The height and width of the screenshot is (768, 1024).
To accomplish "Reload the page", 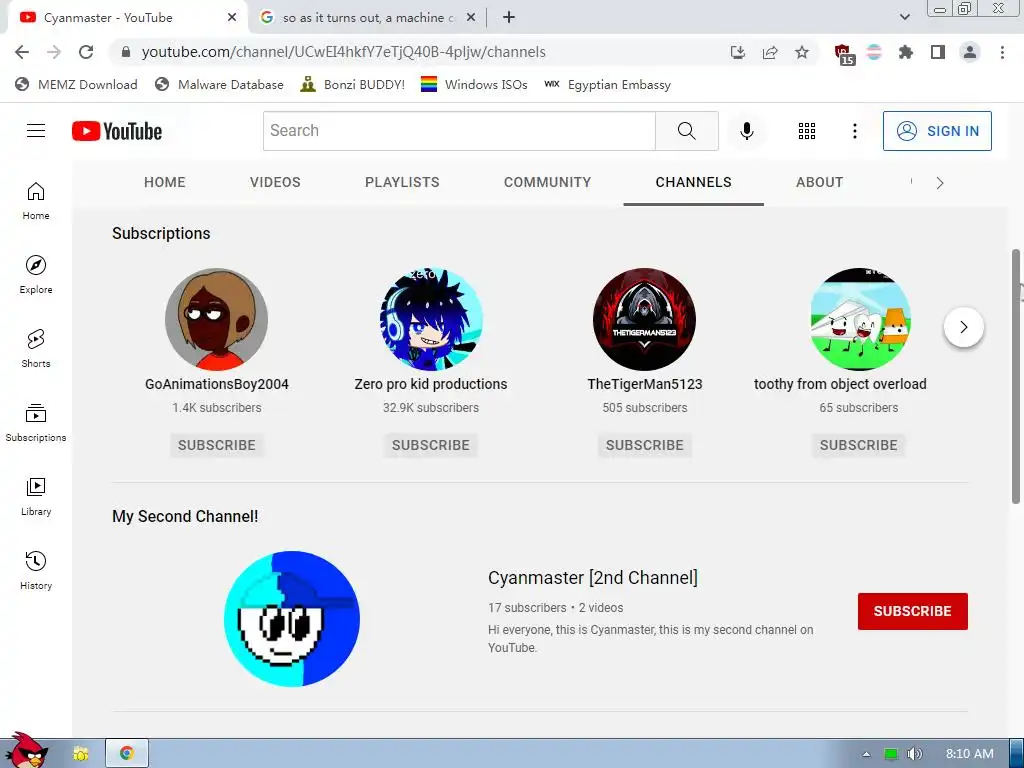I will click(x=86, y=52).
